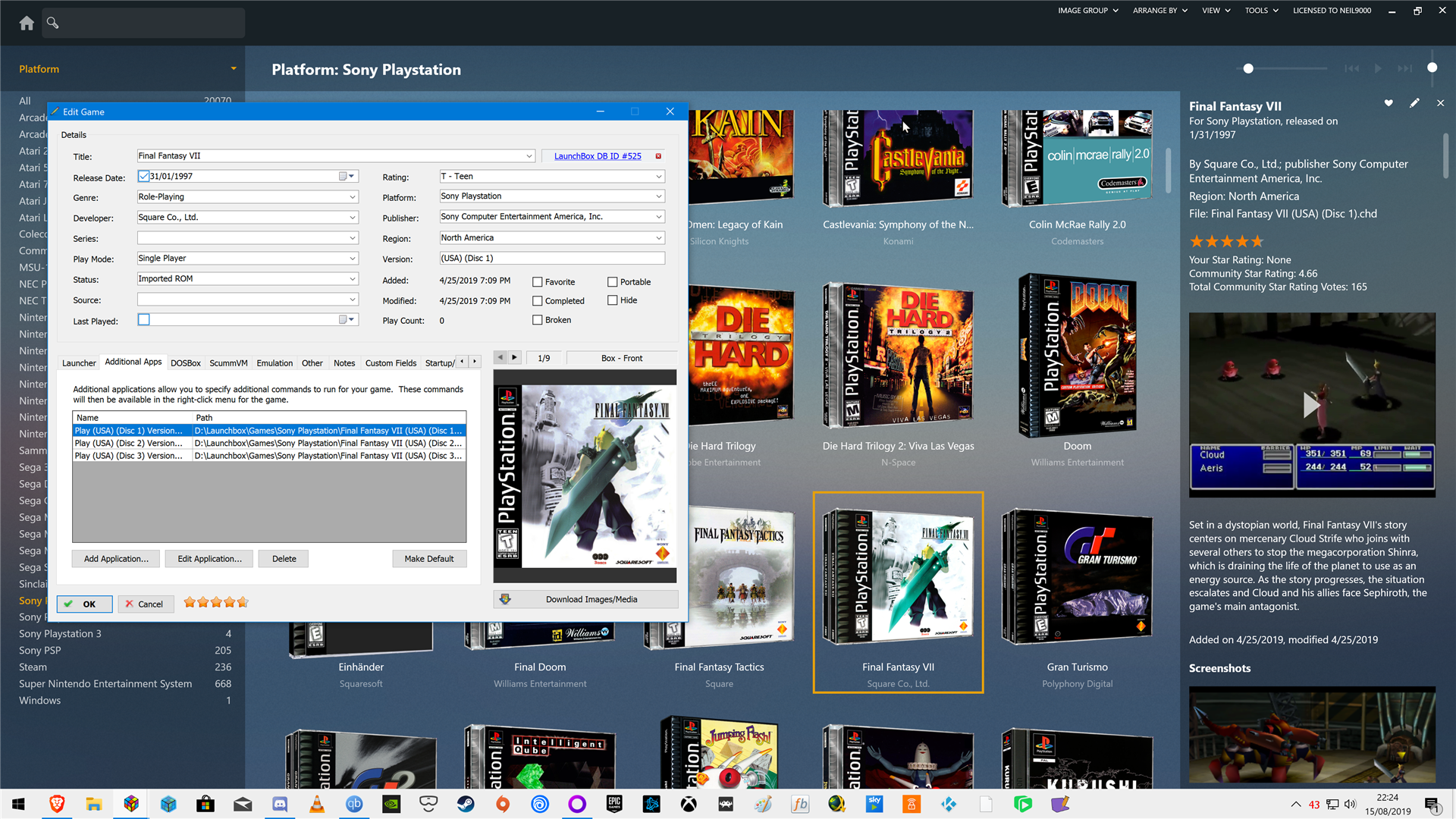The height and width of the screenshot is (819, 1456).
Task: Expand the Genre dropdown
Action: pos(353,197)
